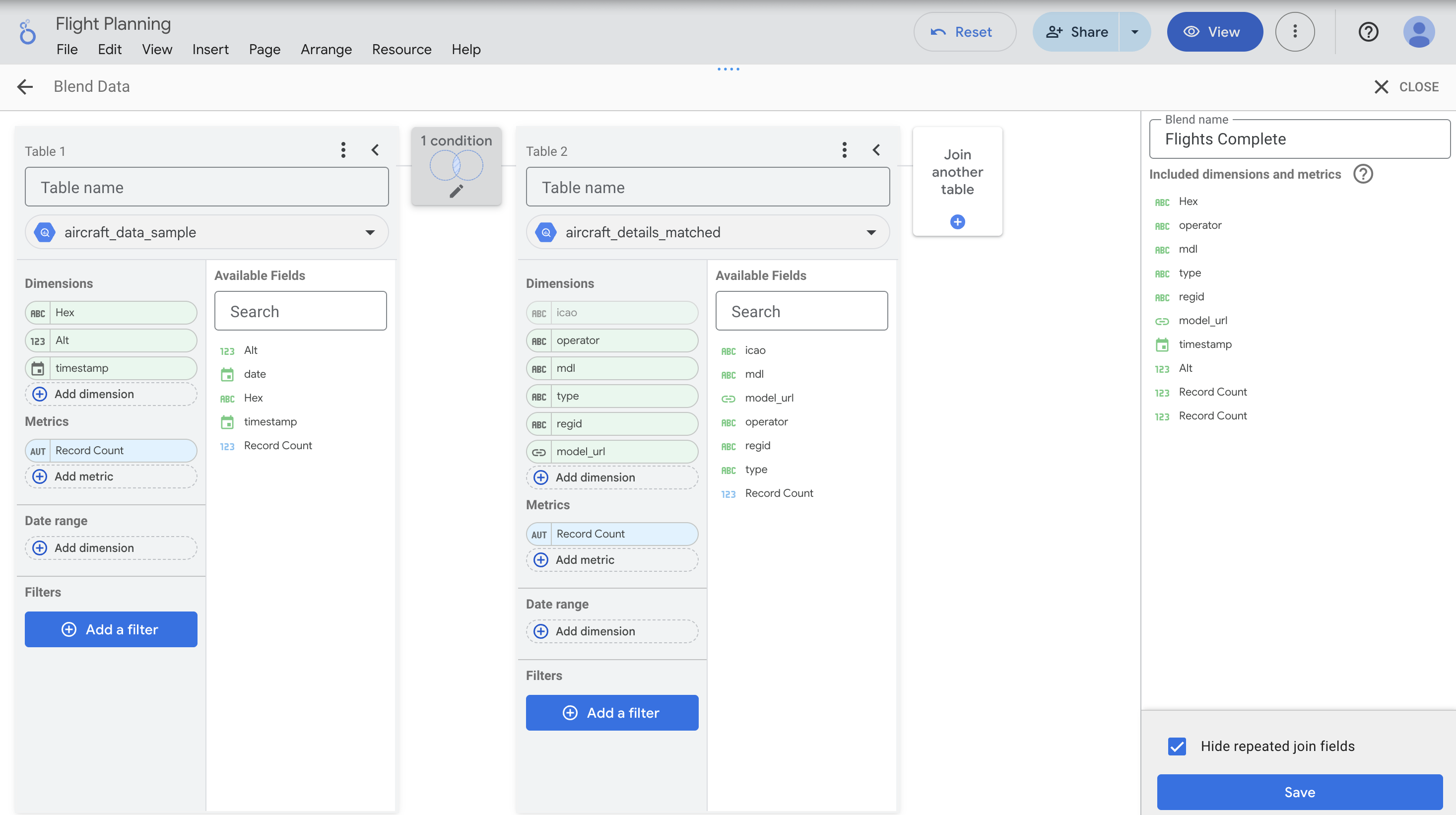Image resolution: width=1456 pixels, height=815 pixels.
Task: Search Table 1 available fields
Action: click(301, 311)
